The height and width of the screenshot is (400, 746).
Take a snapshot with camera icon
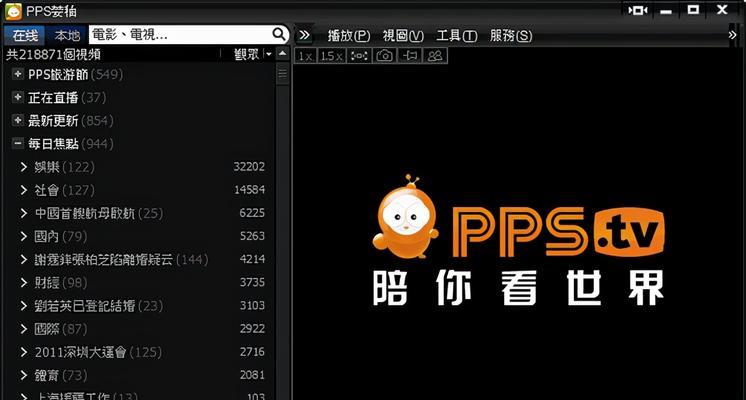[384, 56]
